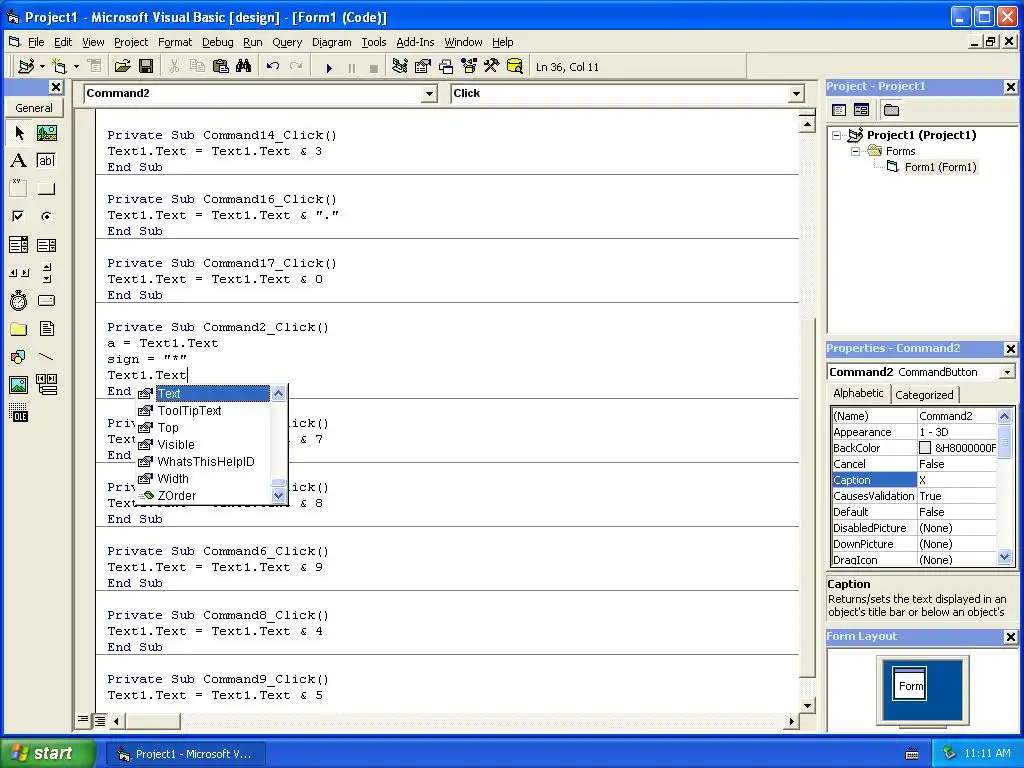Select the Label control (letter A)
1024x768 pixels.
pyautogui.click(x=19, y=161)
